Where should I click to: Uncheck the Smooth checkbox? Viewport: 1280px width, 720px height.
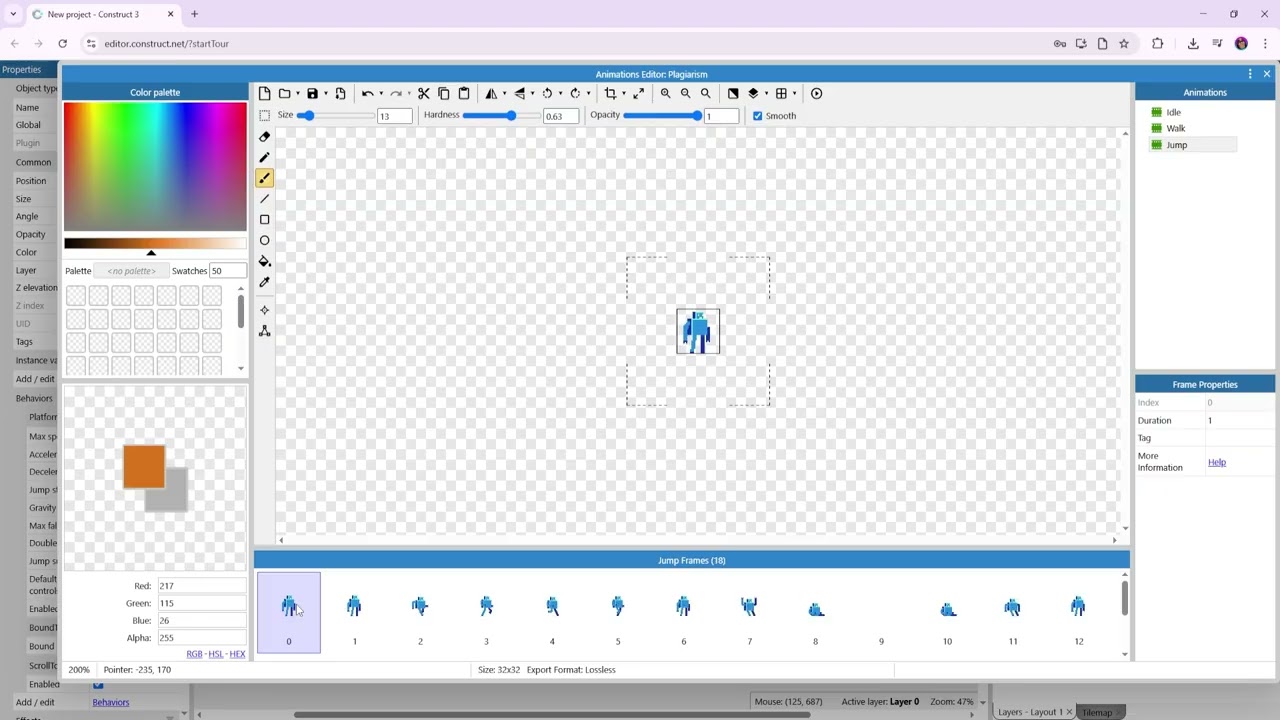(757, 116)
